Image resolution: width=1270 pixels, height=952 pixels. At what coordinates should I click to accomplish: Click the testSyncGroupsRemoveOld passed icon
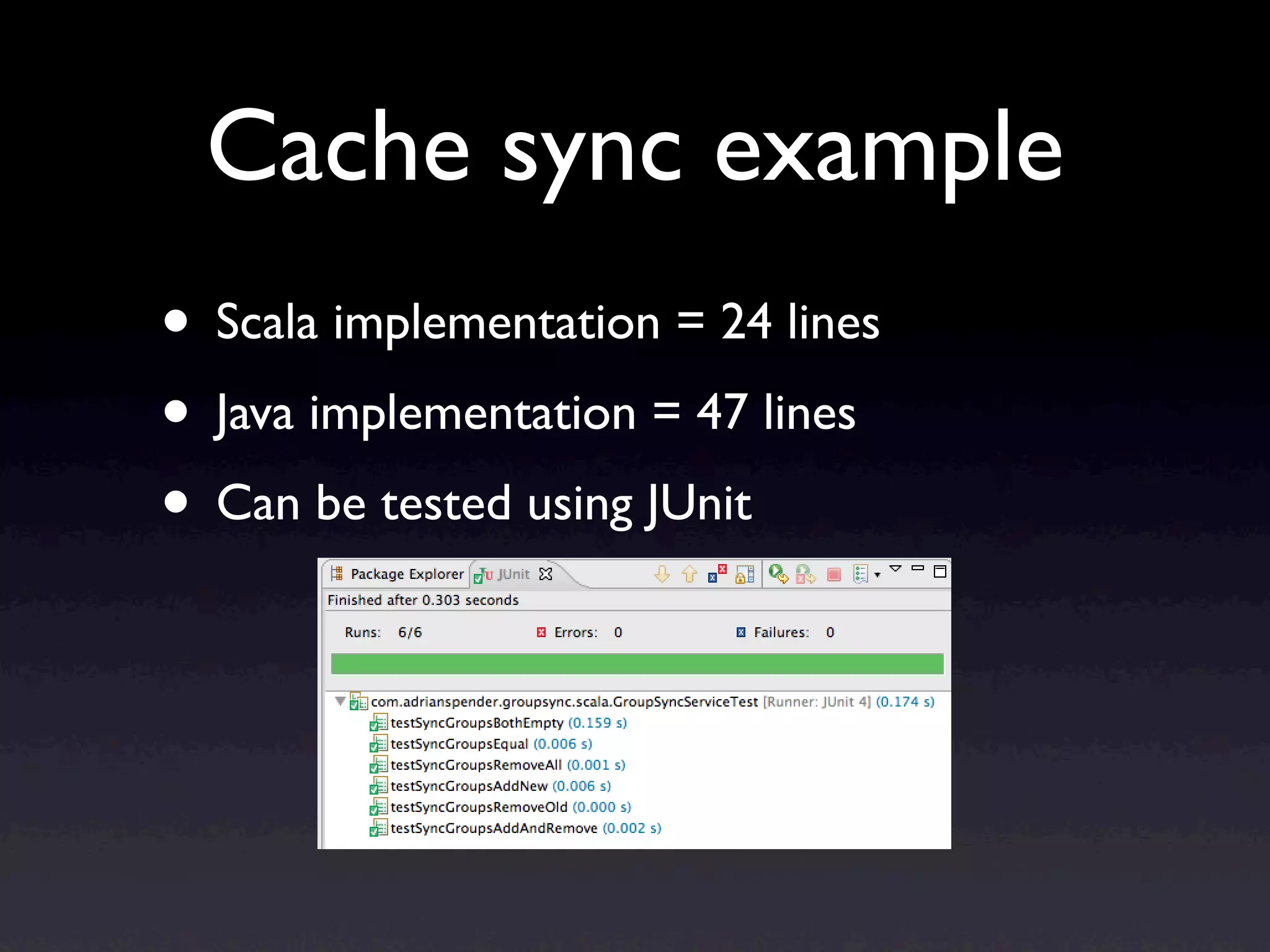378,807
